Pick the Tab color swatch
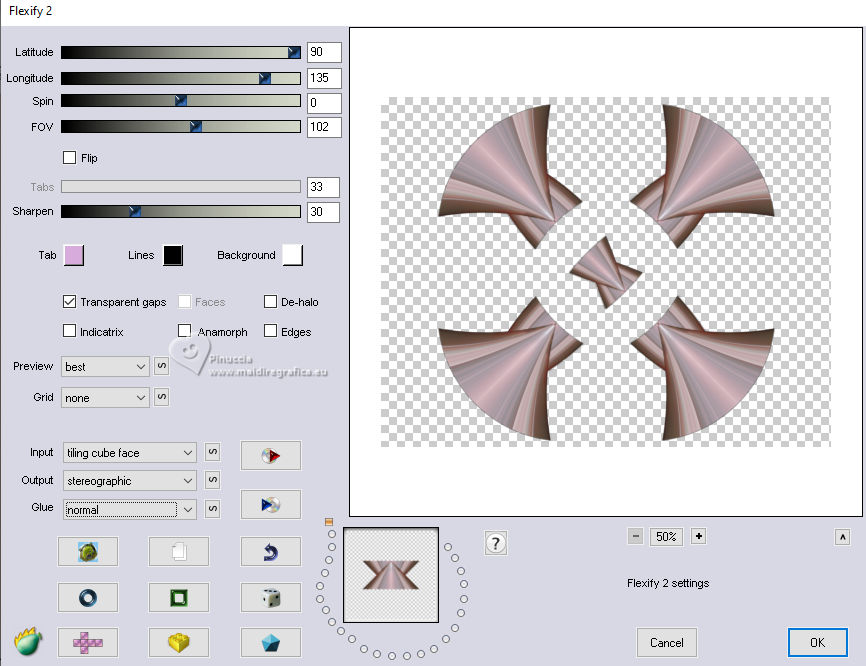Screen dimensions: 866x666 (x=74, y=255)
